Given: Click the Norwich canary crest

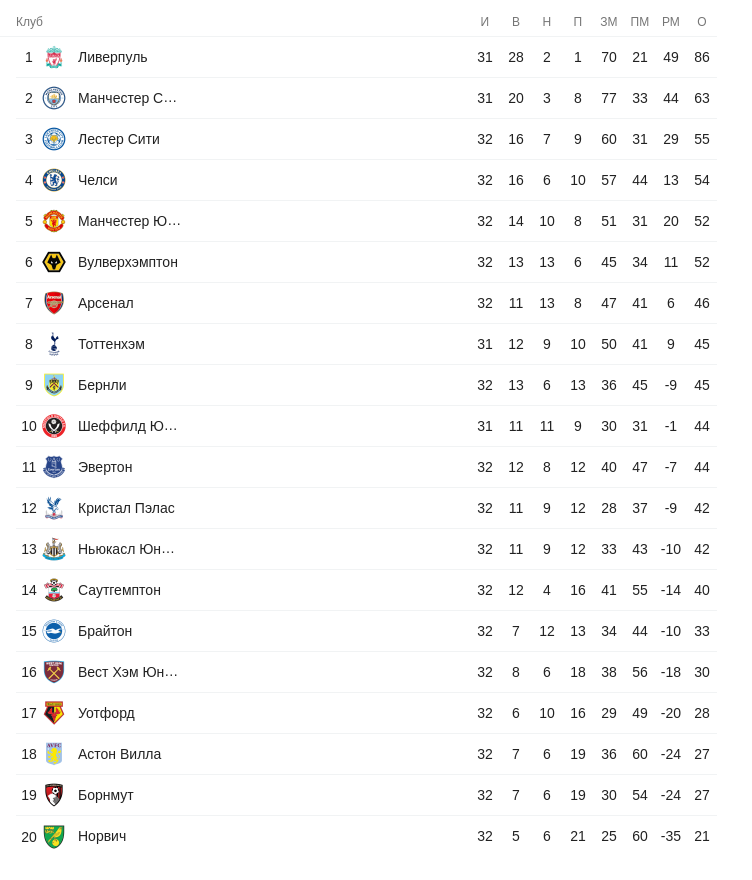Looking at the screenshot, I should coord(54,836).
